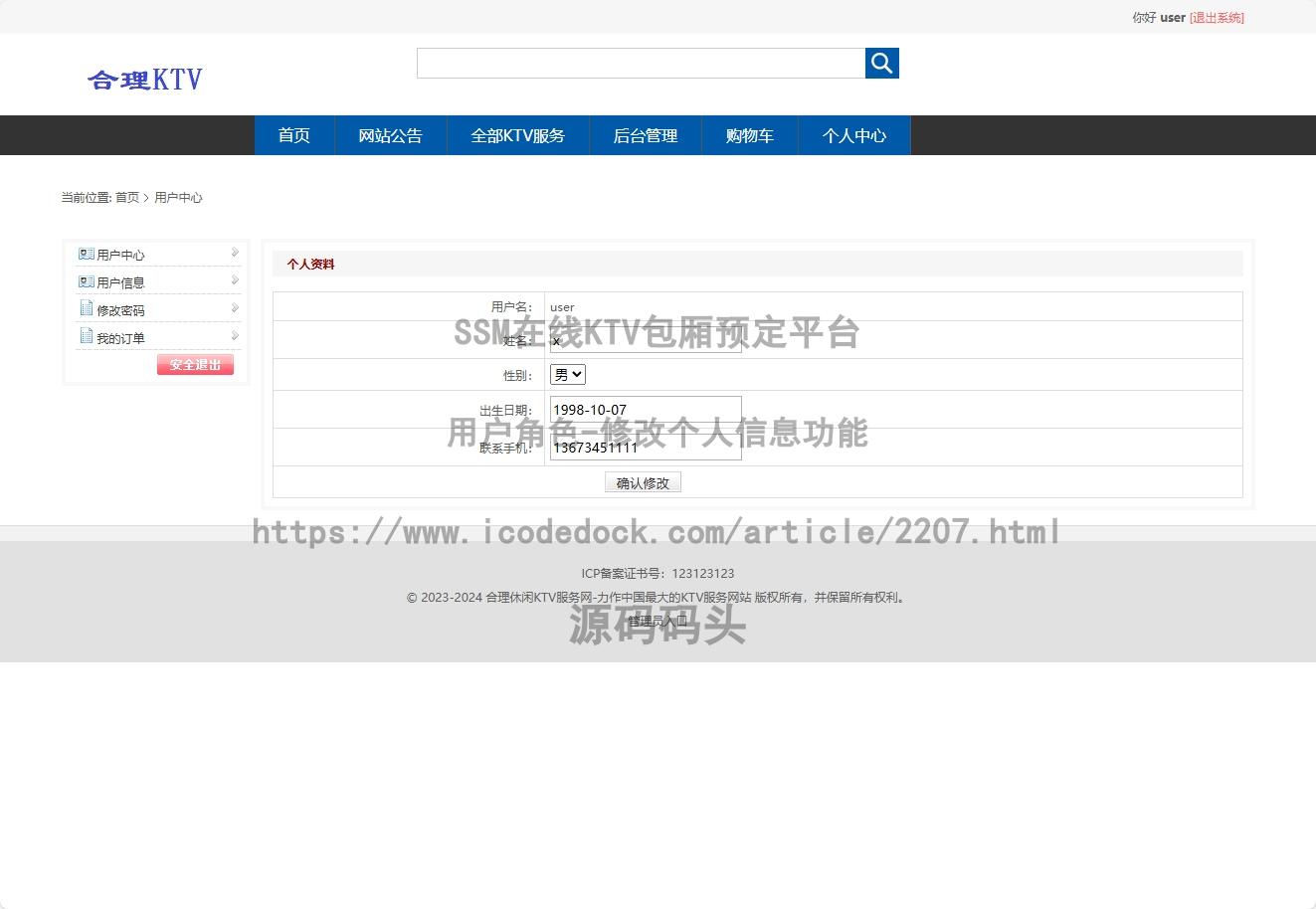Click the arrow at right of 修改密码 row
Viewport: 1316px width, 909px height.
235,308
